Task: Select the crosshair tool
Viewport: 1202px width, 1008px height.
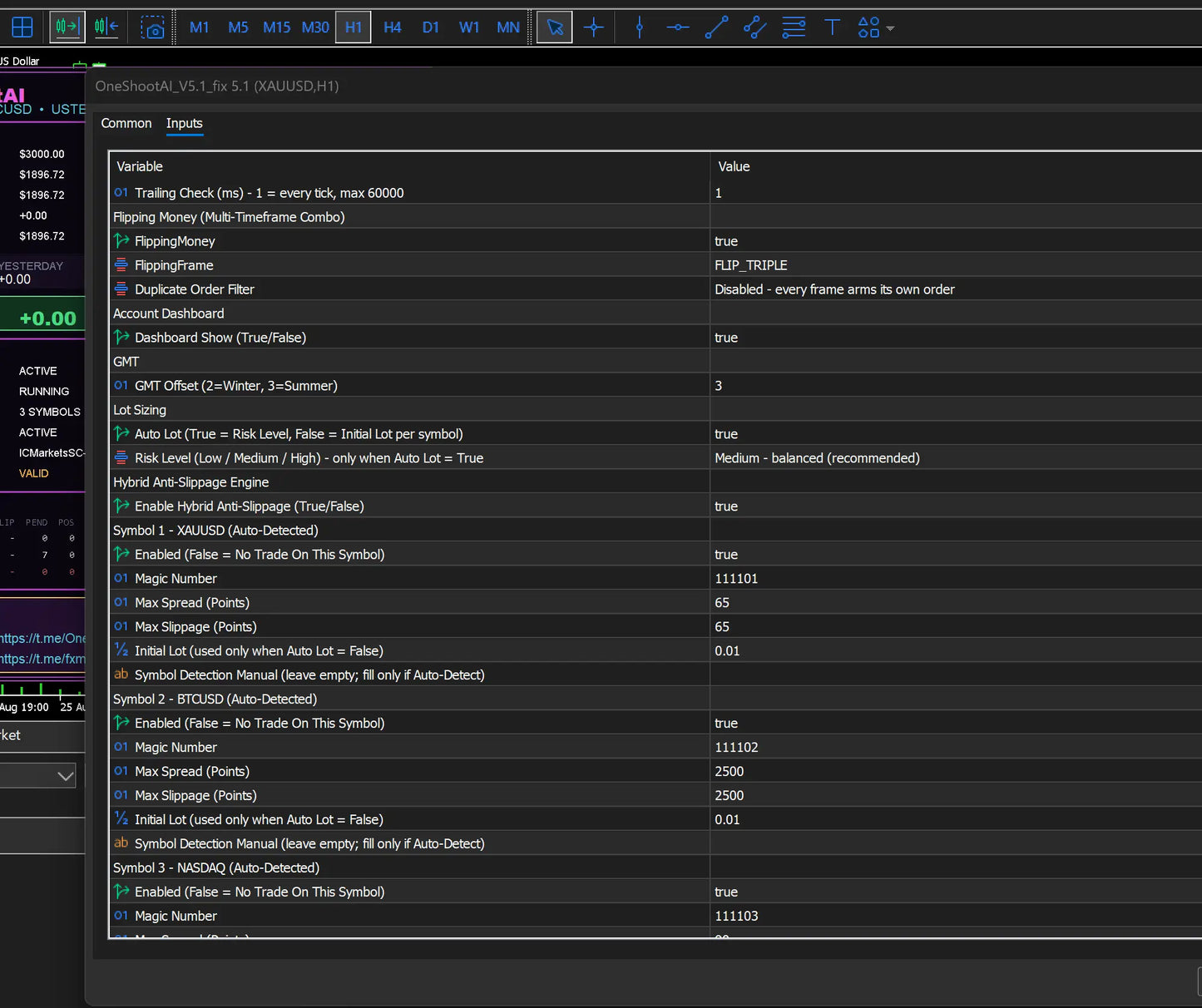Action: pyautogui.click(x=594, y=27)
